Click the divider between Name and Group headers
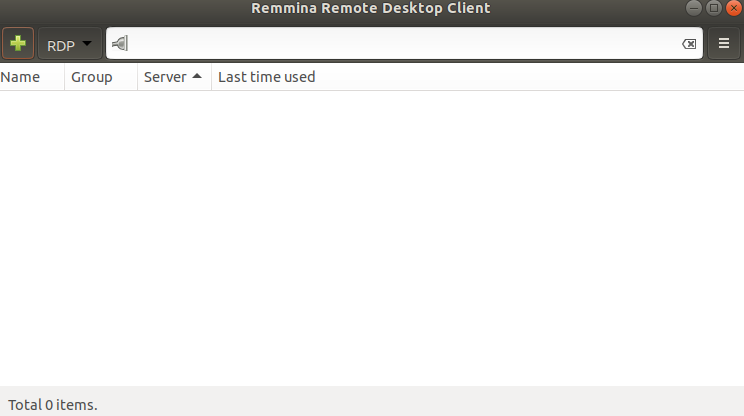 (65, 77)
